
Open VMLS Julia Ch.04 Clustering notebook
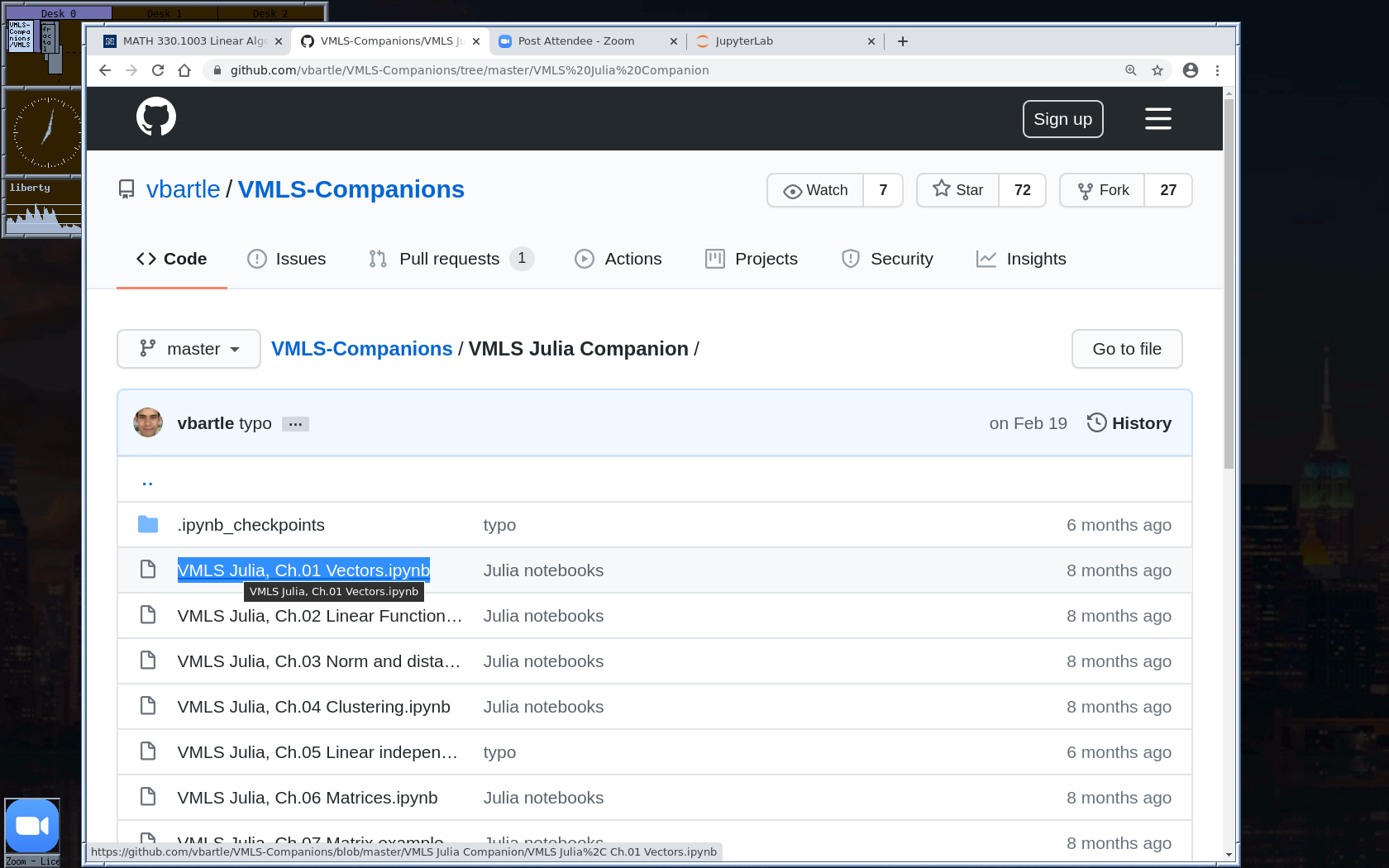[313, 707]
